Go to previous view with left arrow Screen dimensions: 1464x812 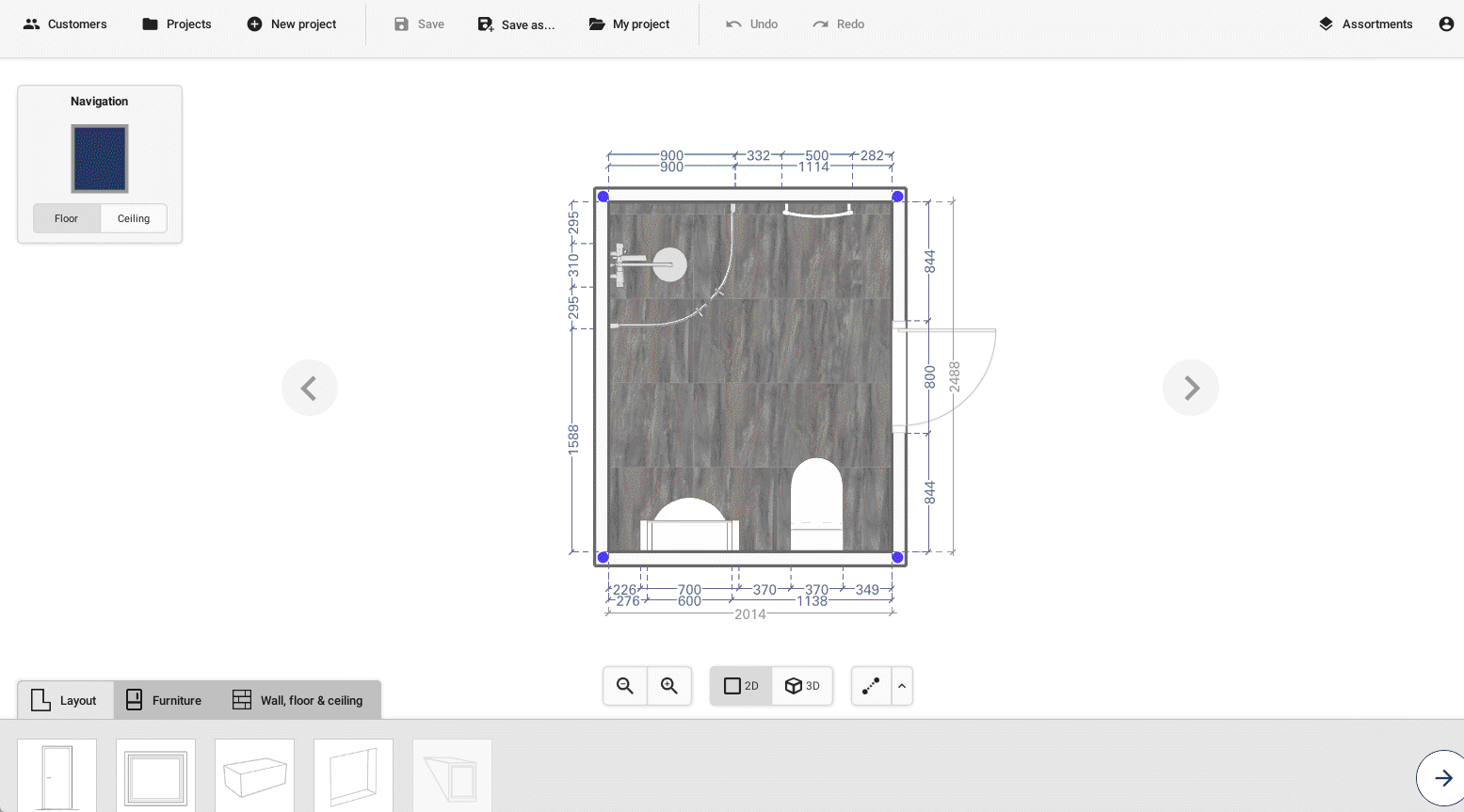(310, 388)
